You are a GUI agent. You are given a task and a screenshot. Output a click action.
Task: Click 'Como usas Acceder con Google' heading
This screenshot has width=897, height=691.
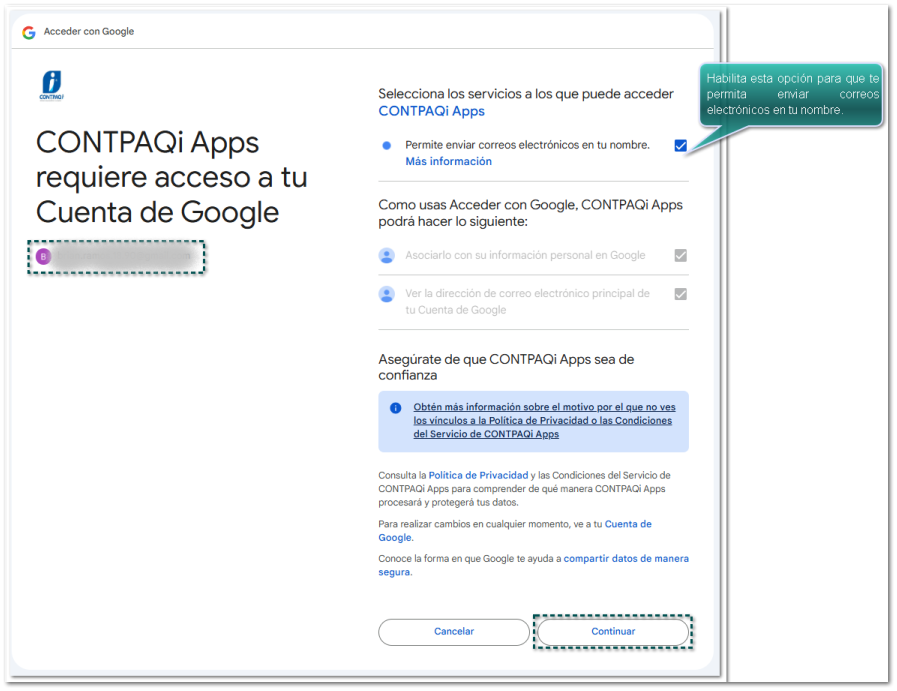pyautogui.click(x=530, y=213)
